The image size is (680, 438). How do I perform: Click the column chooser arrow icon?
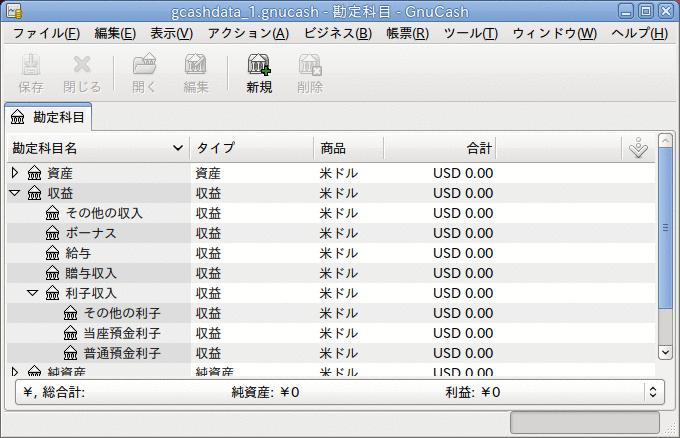pos(639,148)
